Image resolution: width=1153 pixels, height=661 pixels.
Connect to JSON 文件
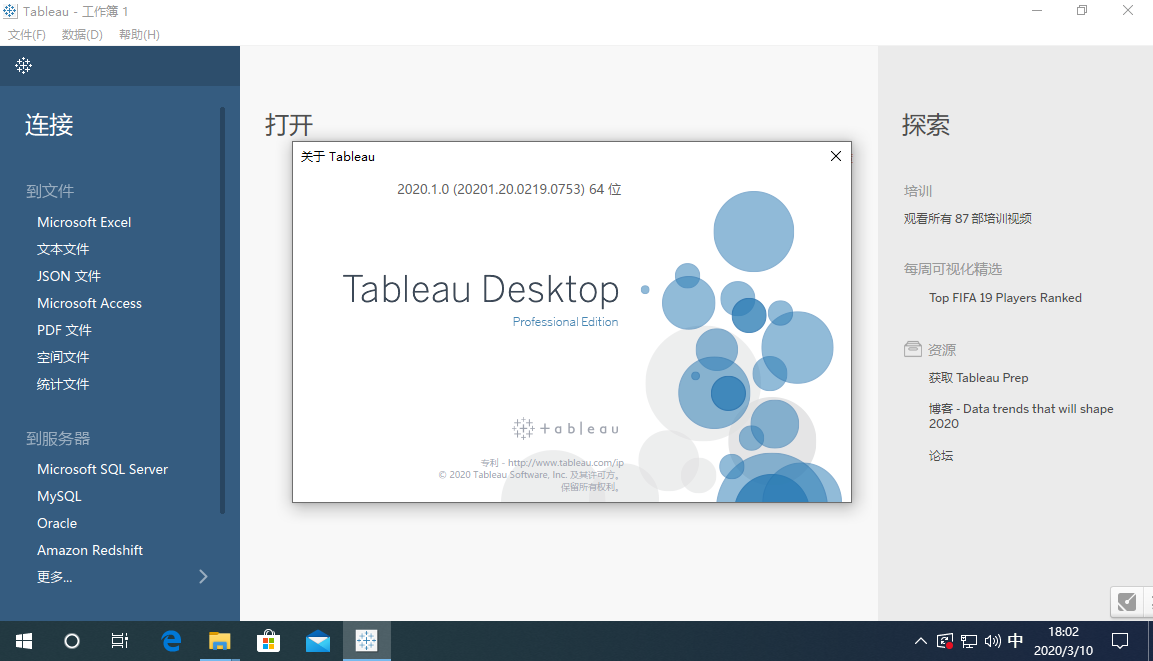69,276
